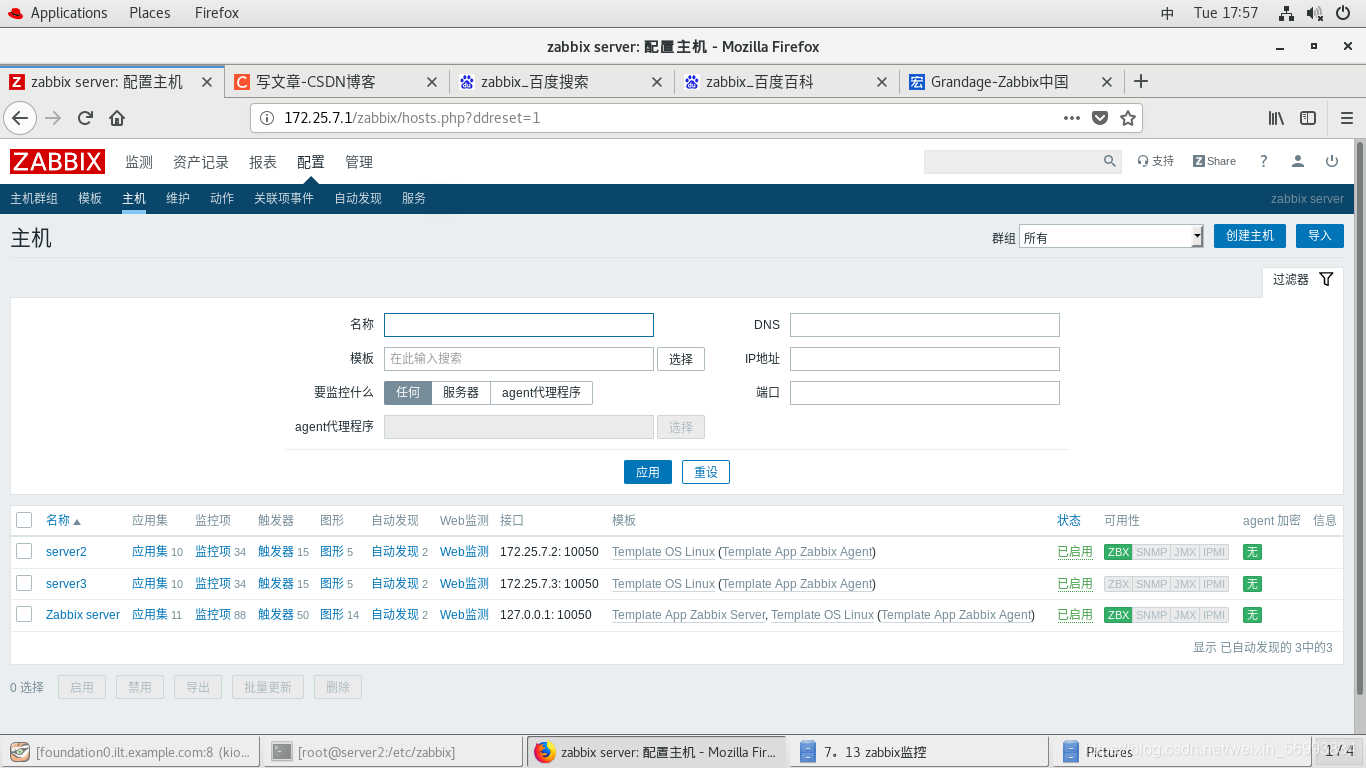Open the system volume tray icon
Screen dimensions: 1366x768
tap(1315, 13)
